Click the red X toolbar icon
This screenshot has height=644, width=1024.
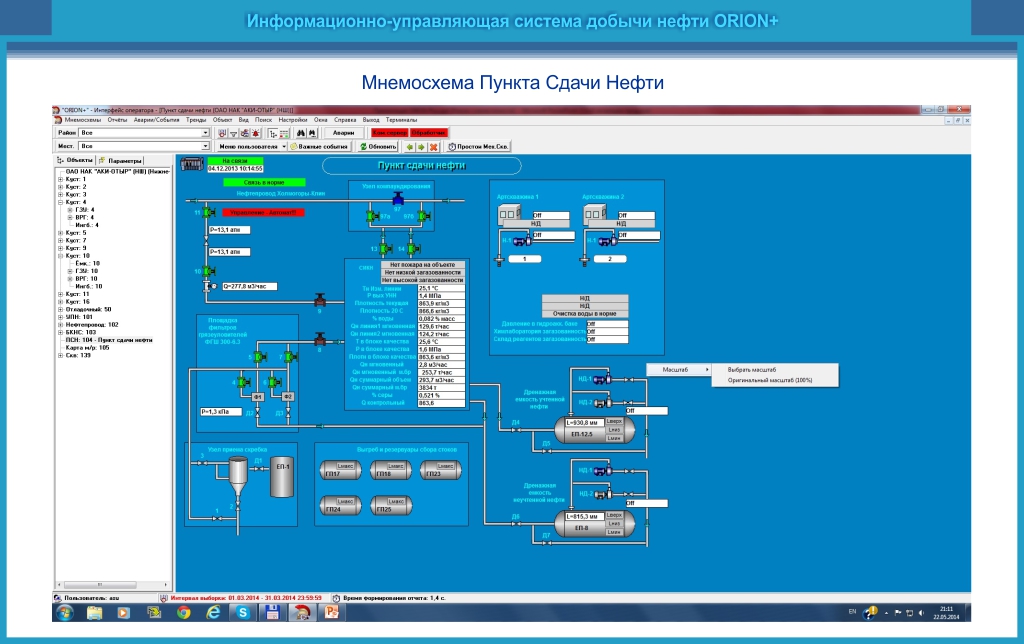(x=433, y=146)
